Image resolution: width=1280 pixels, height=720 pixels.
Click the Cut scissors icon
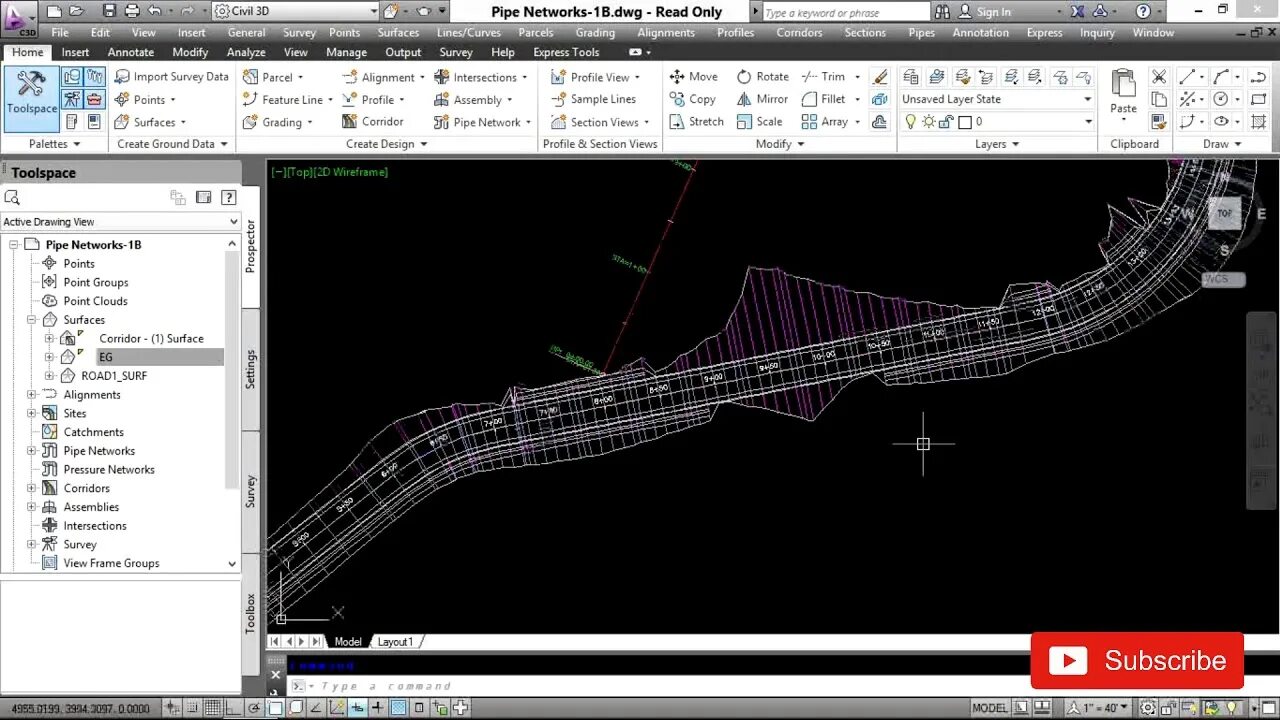pos(1159,76)
